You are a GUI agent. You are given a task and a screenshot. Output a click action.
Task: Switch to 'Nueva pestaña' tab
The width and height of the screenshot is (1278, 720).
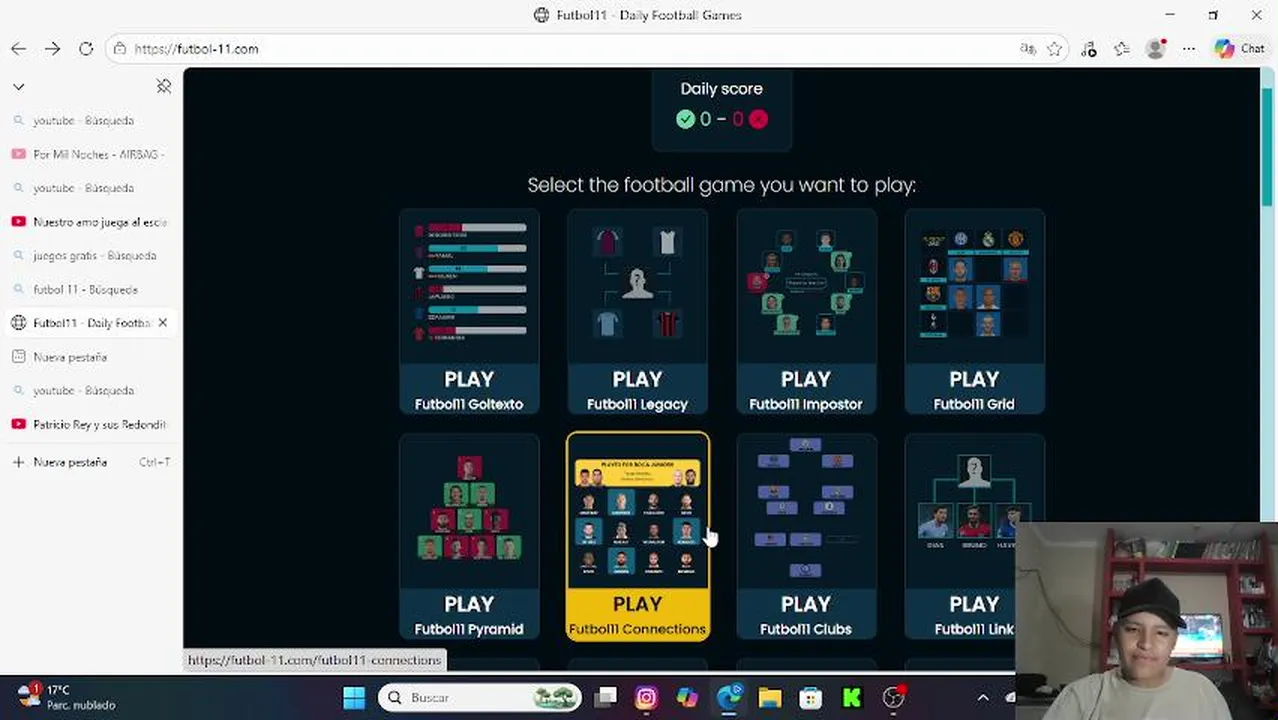91,357
